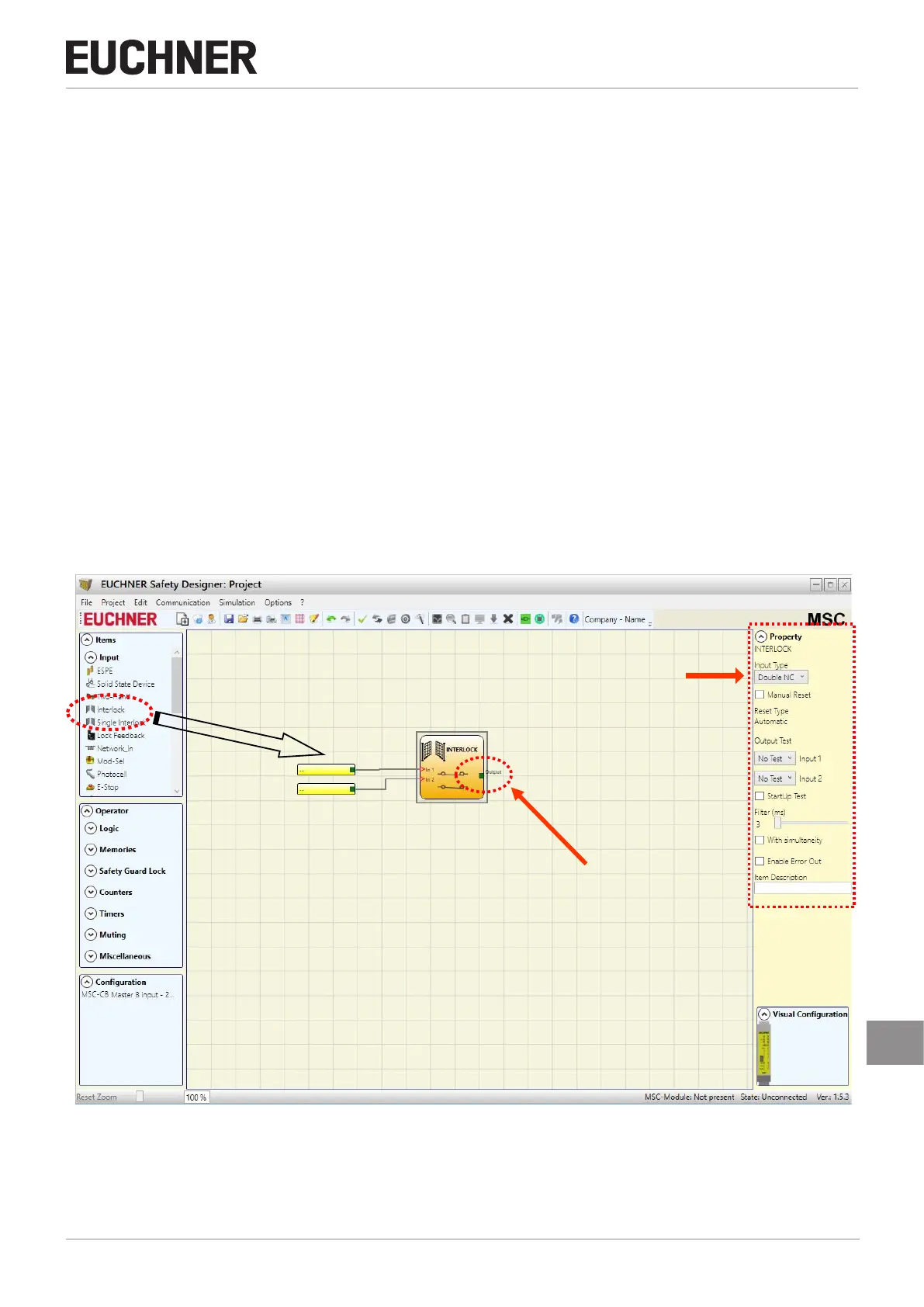Click the new project toolbar icon
This screenshot has height=1307, width=924.
tap(182, 619)
